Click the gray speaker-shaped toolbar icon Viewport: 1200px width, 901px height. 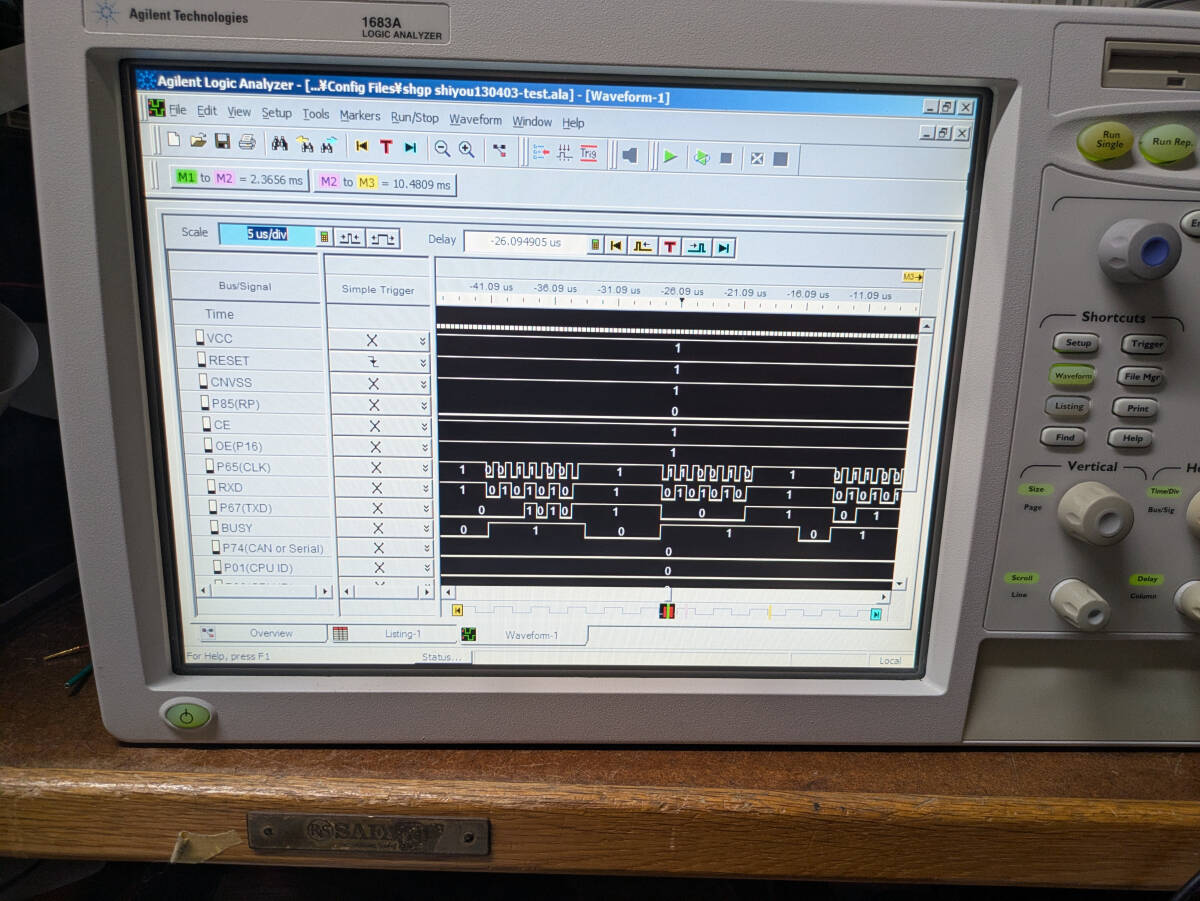click(x=630, y=155)
